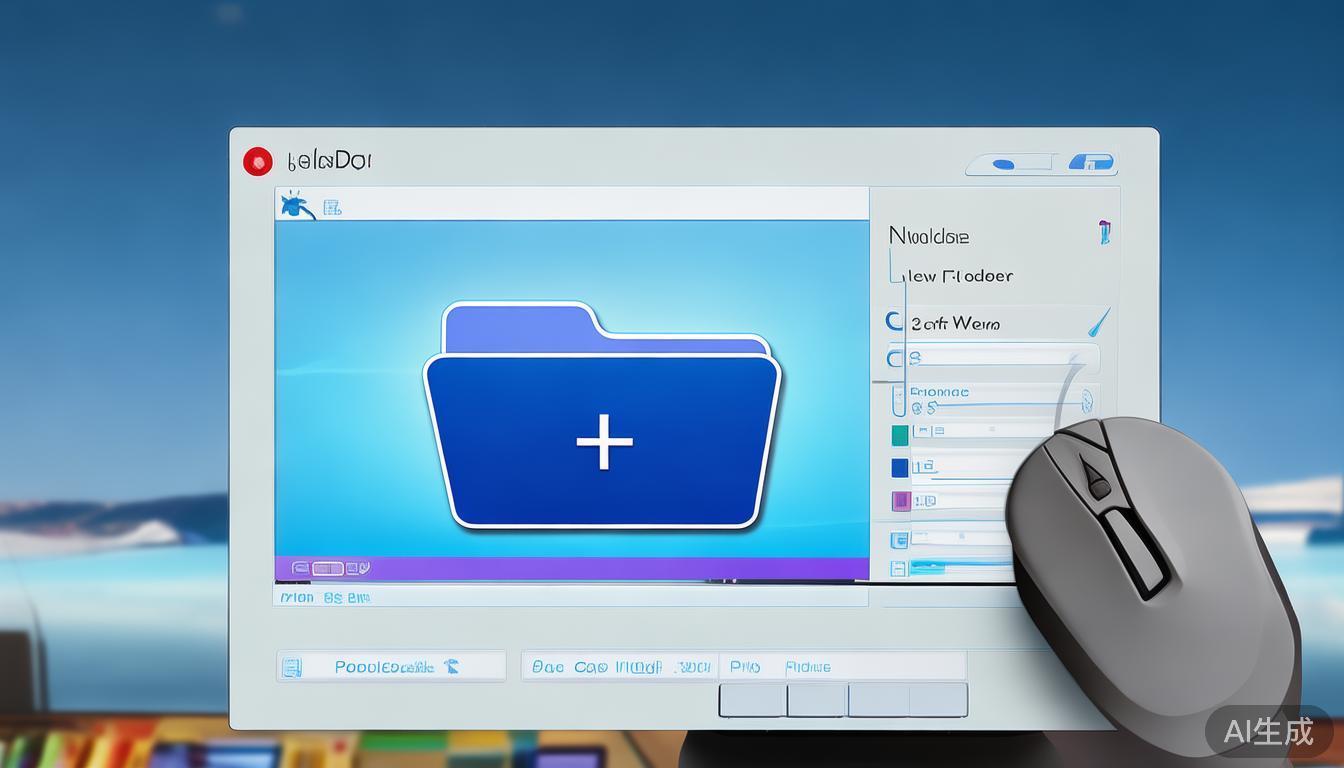1344x768 pixels.
Task: Select the teal color swatch in side panel
Action: pyautogui.click(x=899, y=435)
